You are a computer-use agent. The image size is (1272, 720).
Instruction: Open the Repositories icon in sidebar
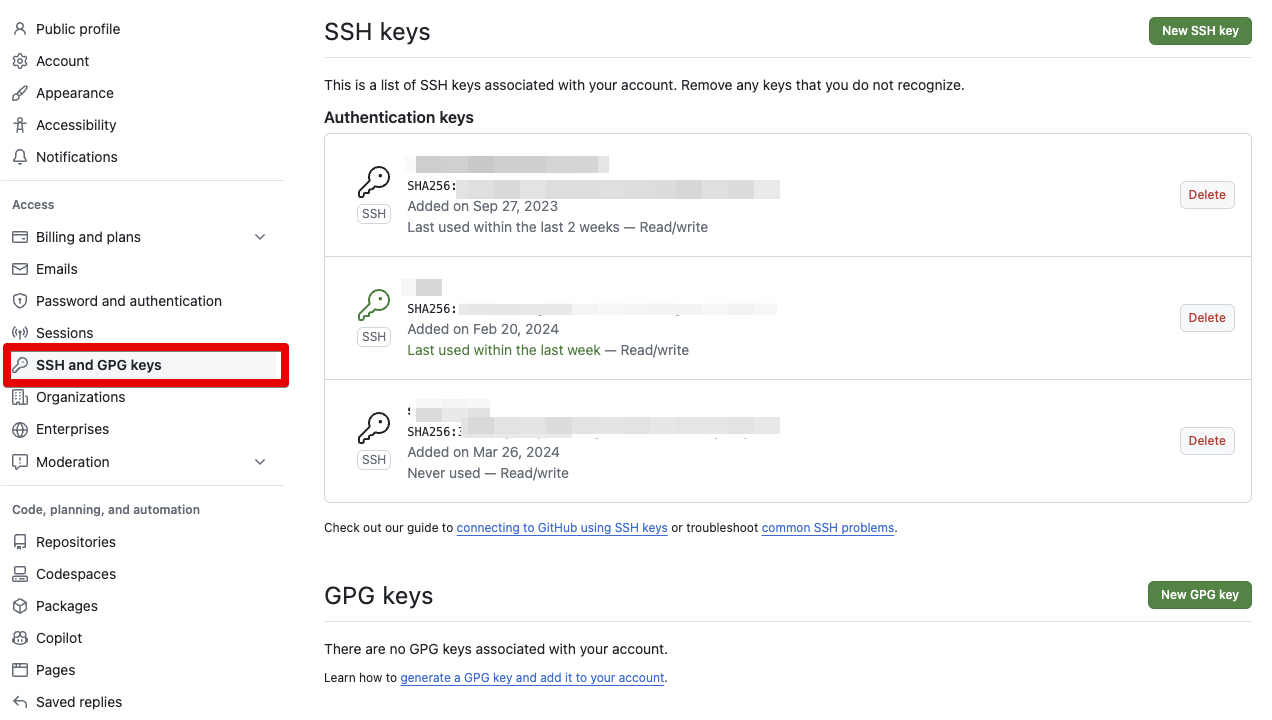[x=21, y=542]
